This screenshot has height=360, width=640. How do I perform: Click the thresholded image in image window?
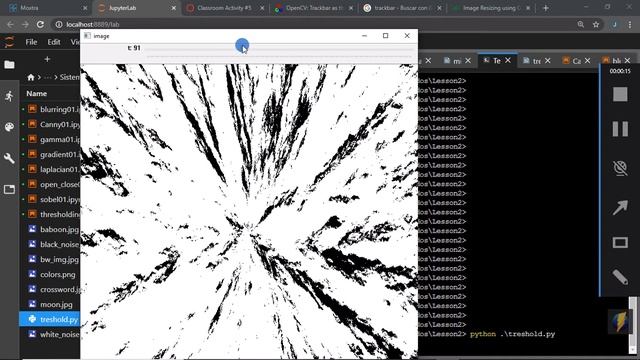coord(249,211)
